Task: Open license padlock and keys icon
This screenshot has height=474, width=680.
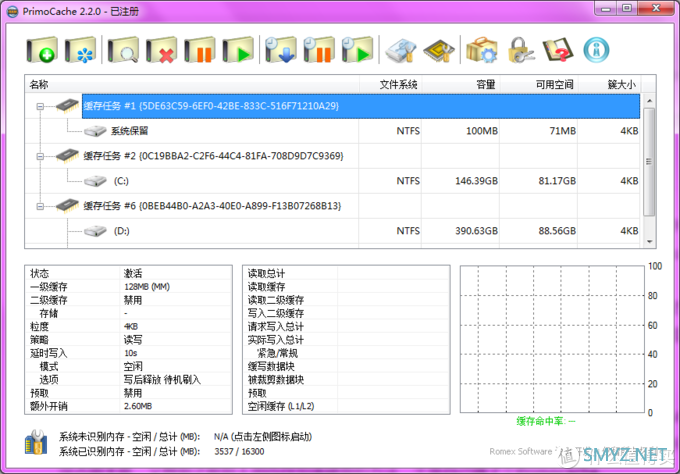Action: (520, 50)
